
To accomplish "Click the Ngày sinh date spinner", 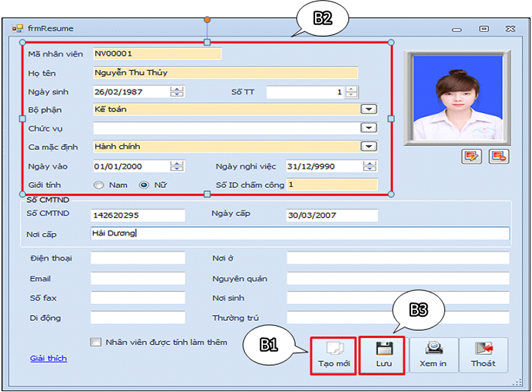I will (x=177, y=92).
